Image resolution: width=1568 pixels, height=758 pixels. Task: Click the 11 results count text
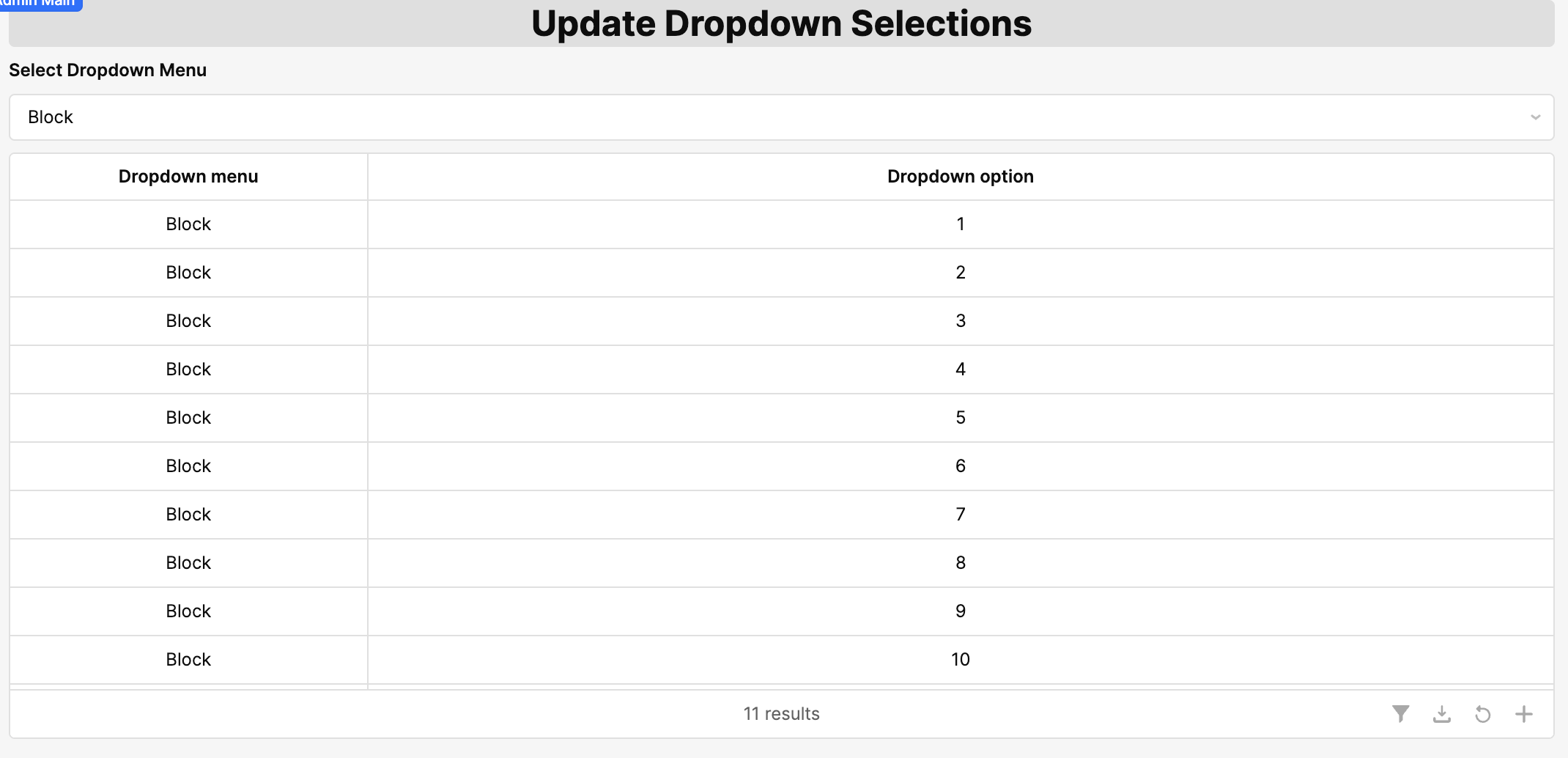pyautogui.click(x=781, y=714)
